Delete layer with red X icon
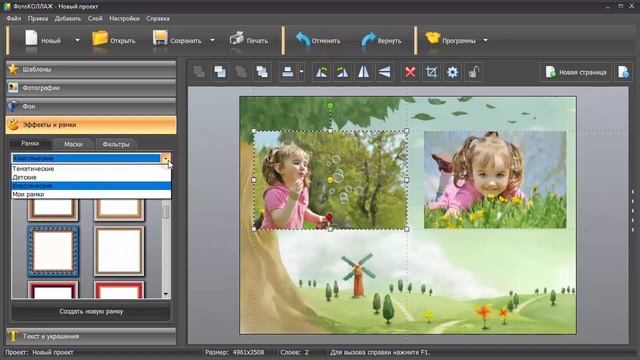The width and height of the screenshot is (640, 360). [410, 72]
